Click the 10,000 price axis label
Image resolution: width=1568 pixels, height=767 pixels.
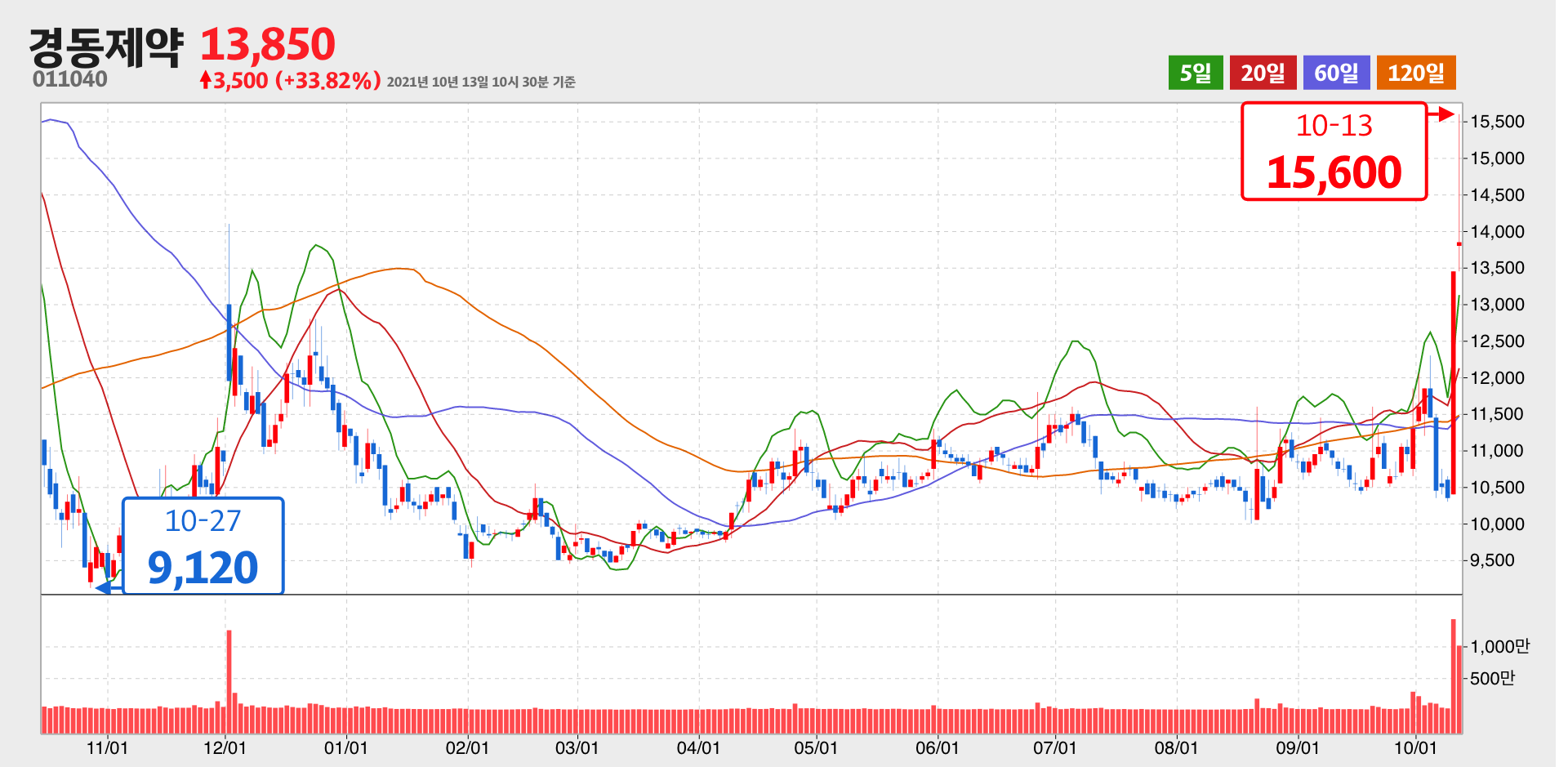click(1497, 524)
